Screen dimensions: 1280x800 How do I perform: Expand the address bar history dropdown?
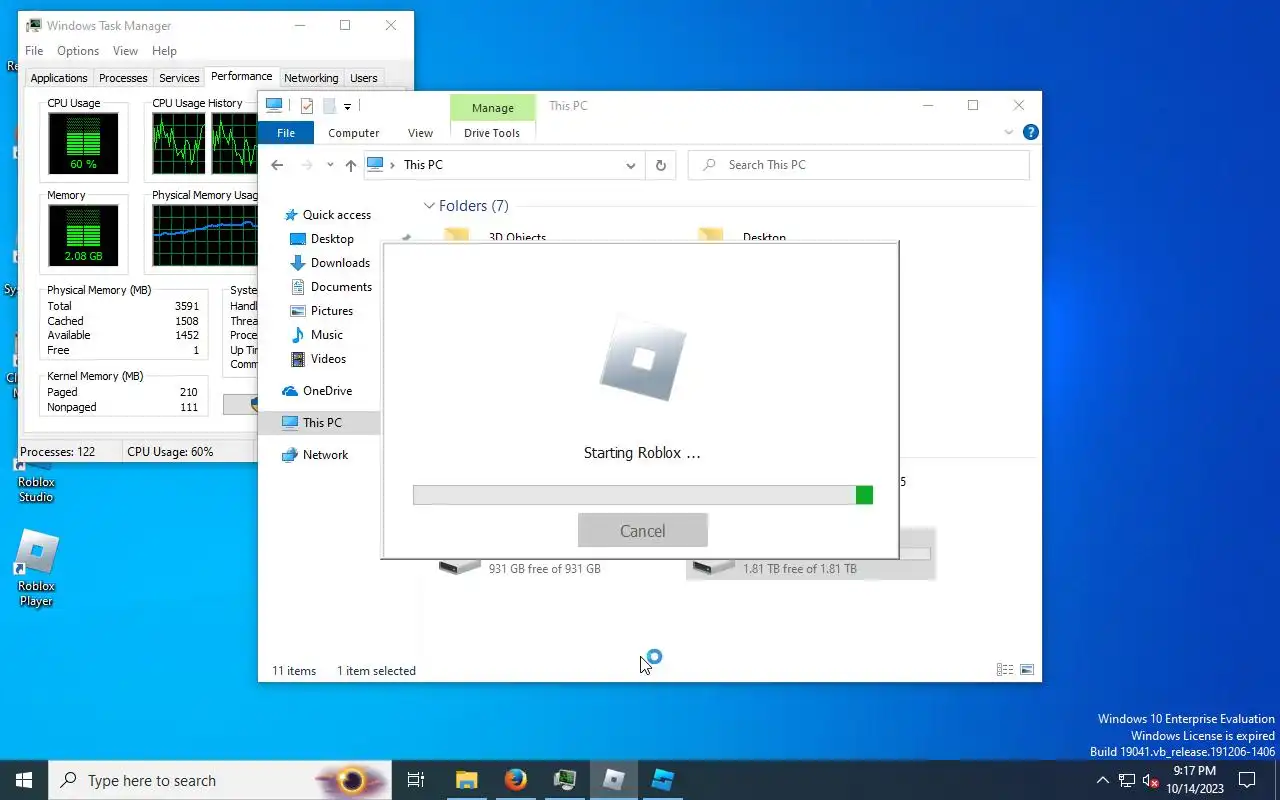point(631,165)
